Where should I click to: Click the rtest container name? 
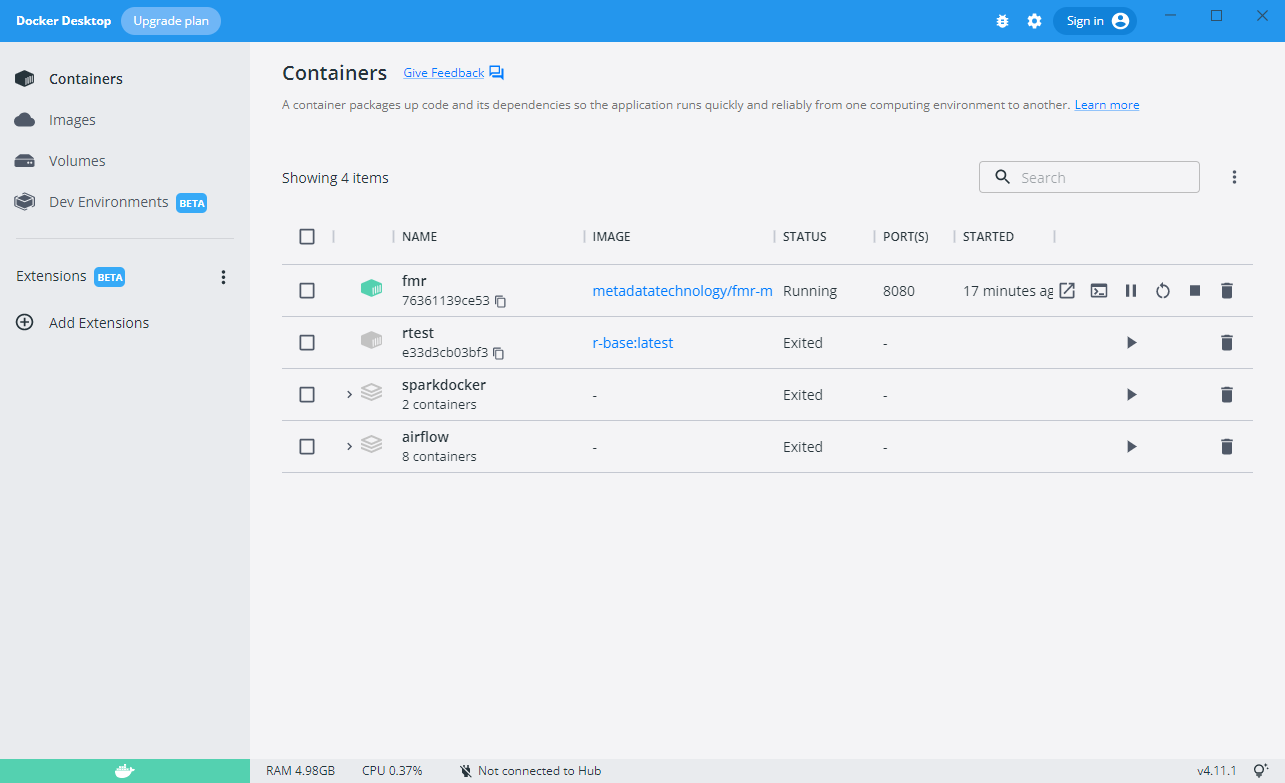pos(418,333)
